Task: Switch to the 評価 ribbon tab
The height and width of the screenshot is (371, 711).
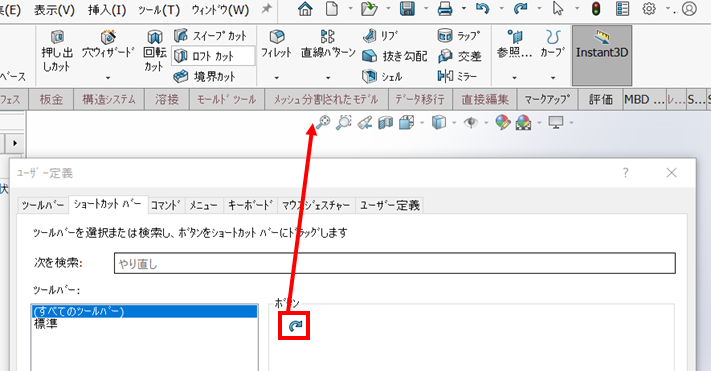Action: click(x=601, y=99)
